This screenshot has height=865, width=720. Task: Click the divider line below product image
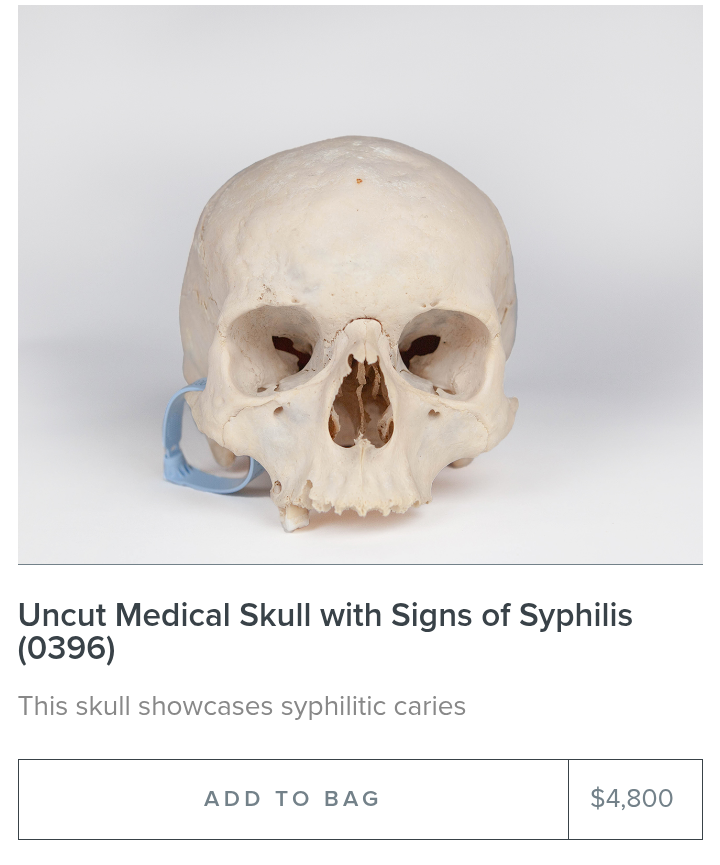[360, 564]
